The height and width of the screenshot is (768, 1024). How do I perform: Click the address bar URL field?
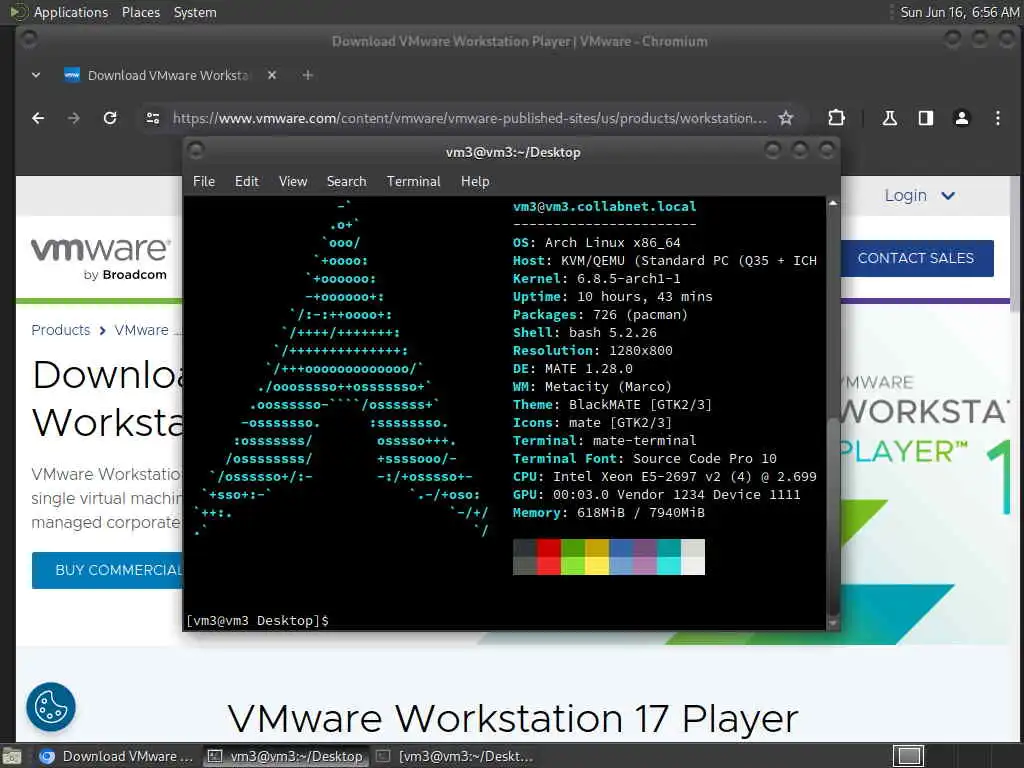click(x=469, y=118)
